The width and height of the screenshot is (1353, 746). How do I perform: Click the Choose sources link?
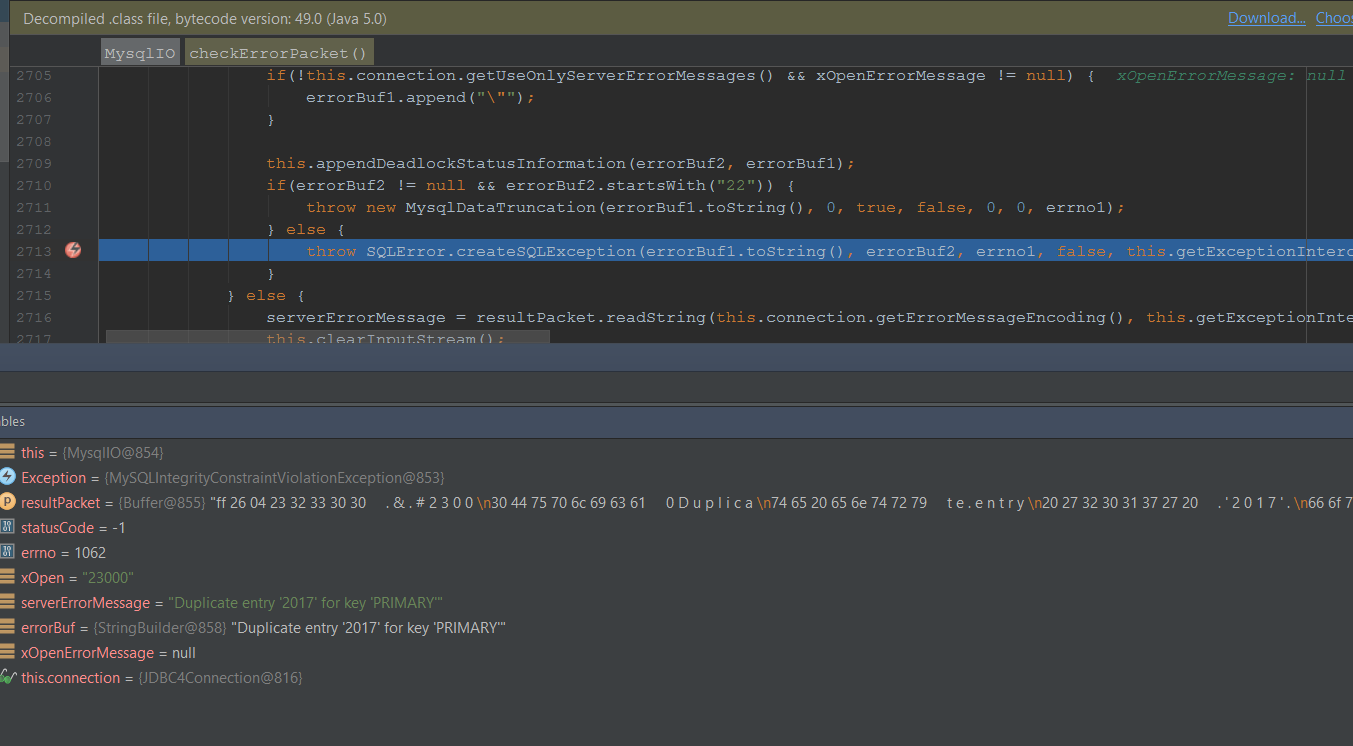point(1333,18)
